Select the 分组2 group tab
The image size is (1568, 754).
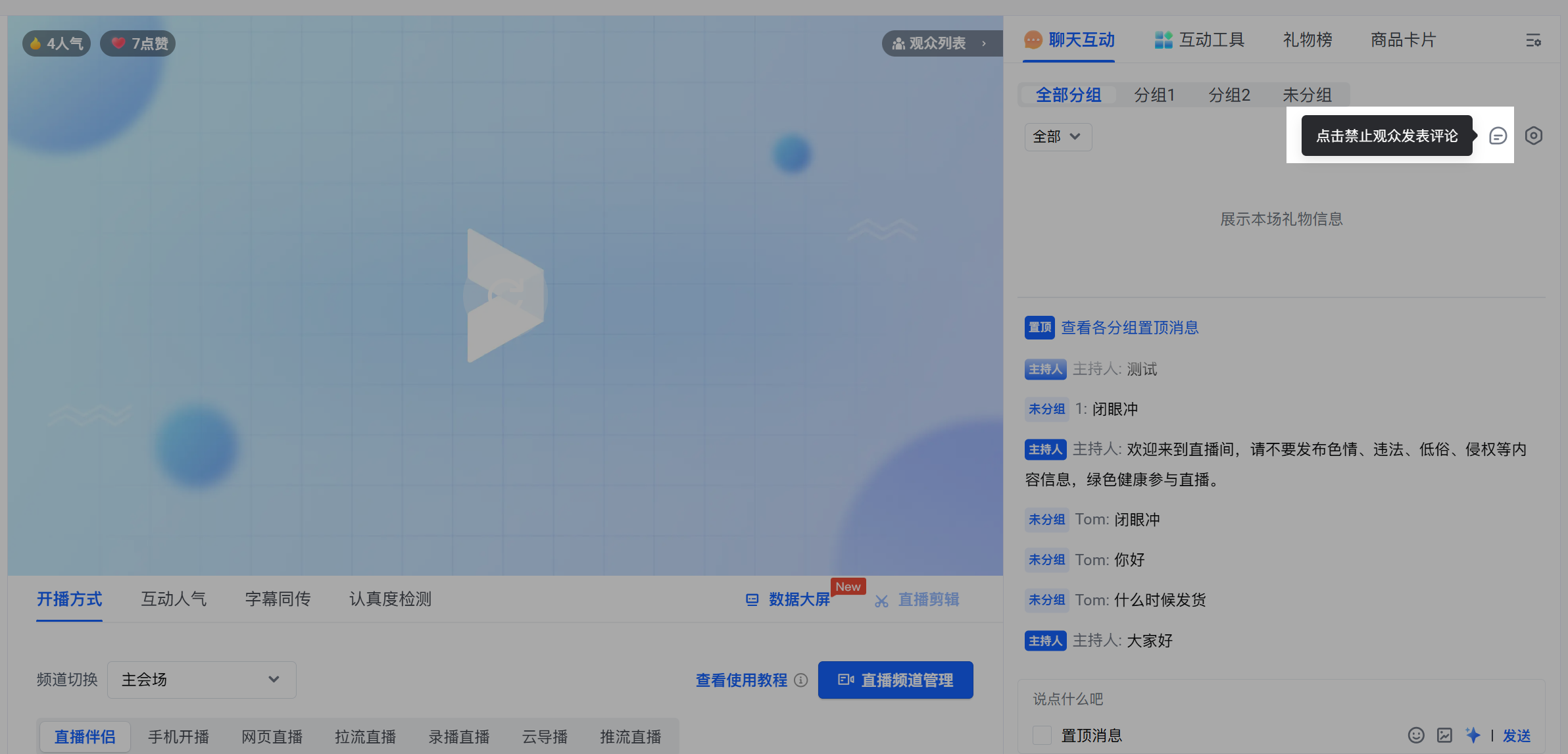click(1229, 95)
